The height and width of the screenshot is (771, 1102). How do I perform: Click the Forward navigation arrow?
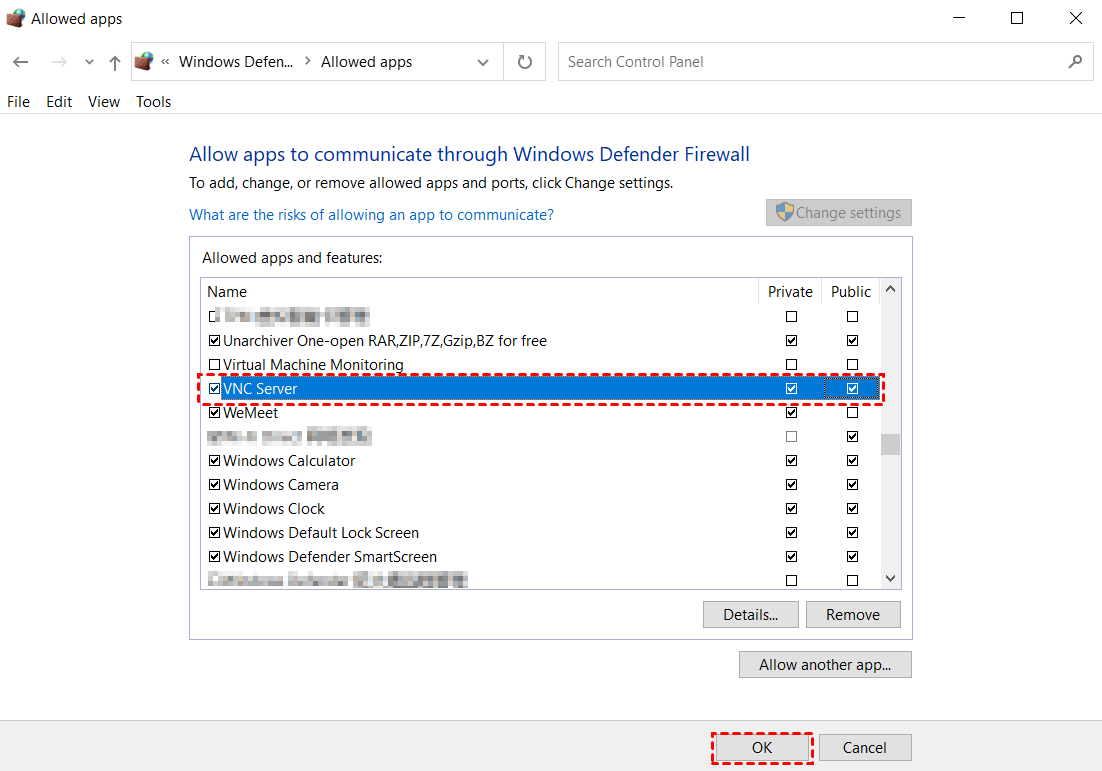click(x=60, y=62)
